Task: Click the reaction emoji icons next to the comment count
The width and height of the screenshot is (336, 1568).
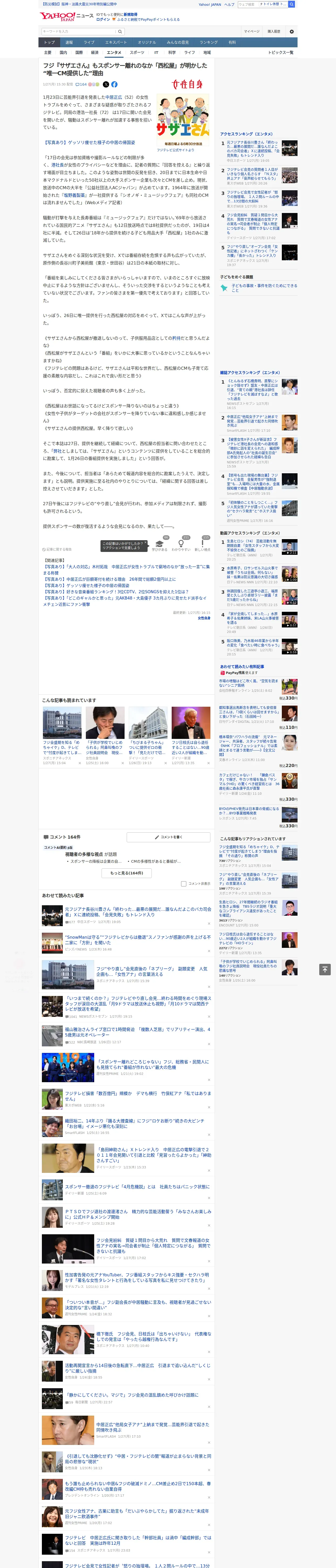Action: click(94, 85)
